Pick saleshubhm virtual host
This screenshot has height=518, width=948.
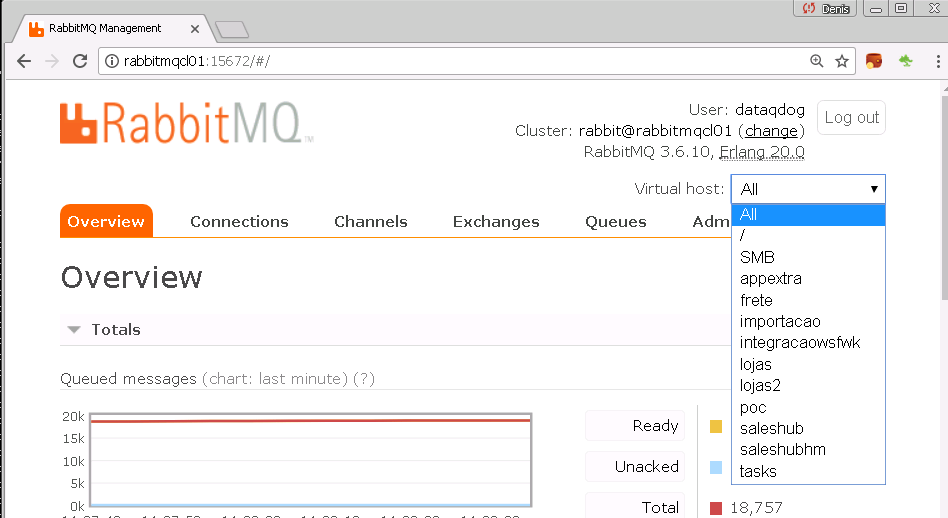808,450
